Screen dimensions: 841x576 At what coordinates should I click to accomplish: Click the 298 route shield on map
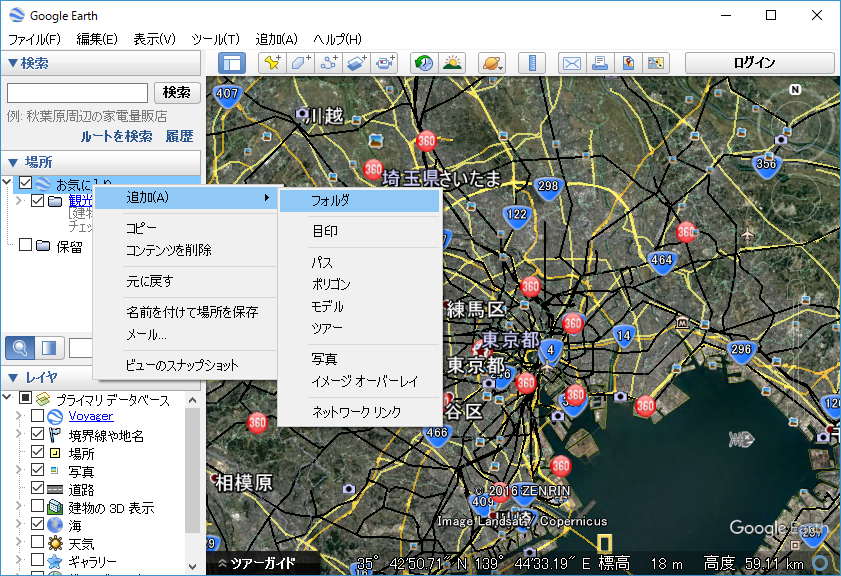(548, 187)
